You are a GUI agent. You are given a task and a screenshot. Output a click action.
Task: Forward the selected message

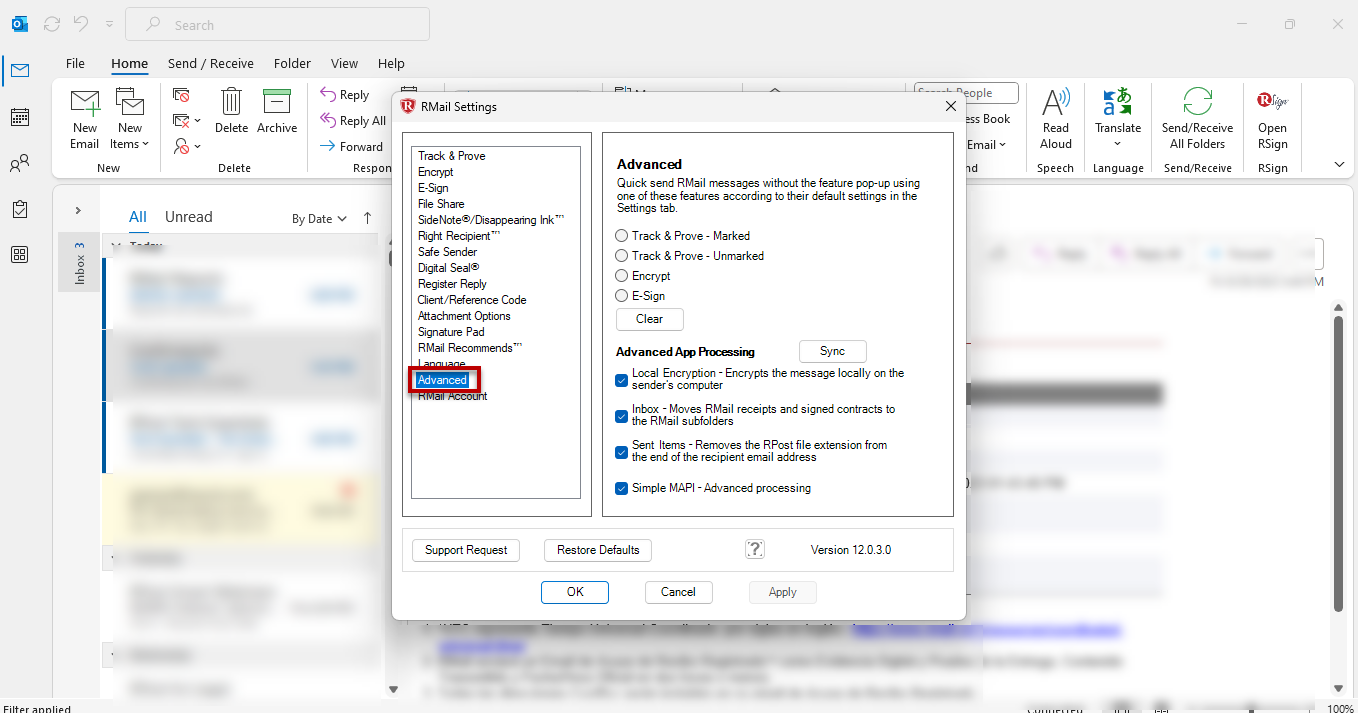[x=351, y=146]
